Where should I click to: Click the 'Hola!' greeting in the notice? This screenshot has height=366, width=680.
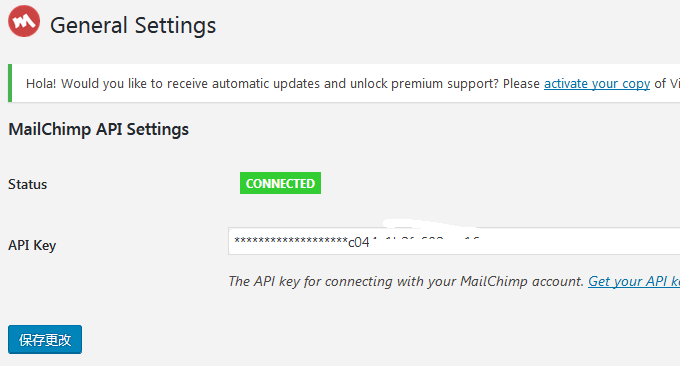tap(41, 83)
